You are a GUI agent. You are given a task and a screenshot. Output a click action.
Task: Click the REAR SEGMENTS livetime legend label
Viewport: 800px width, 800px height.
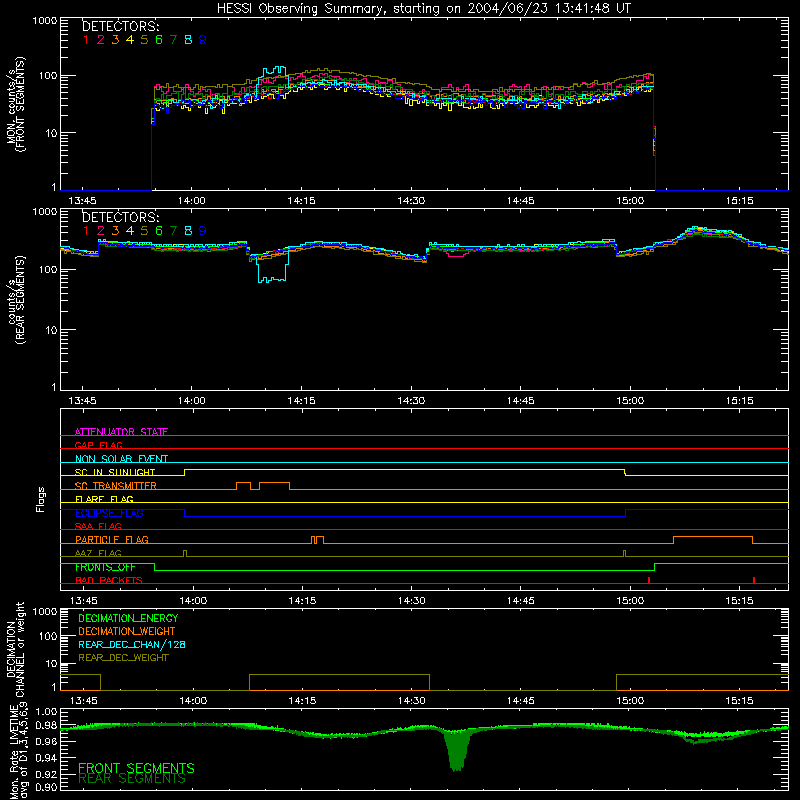coord(132,779)
